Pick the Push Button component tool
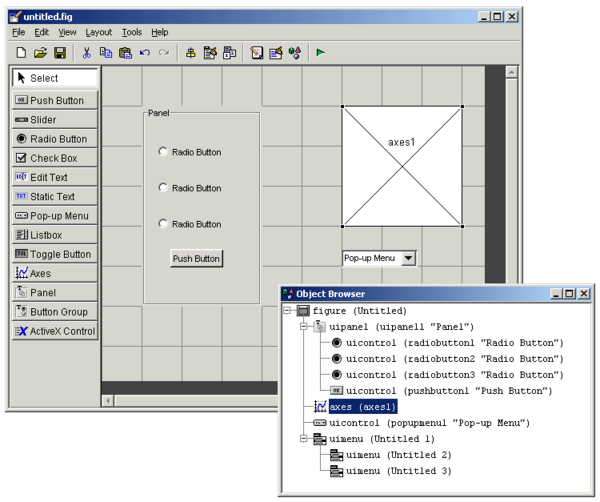600x502 pixels. point(55,100)
